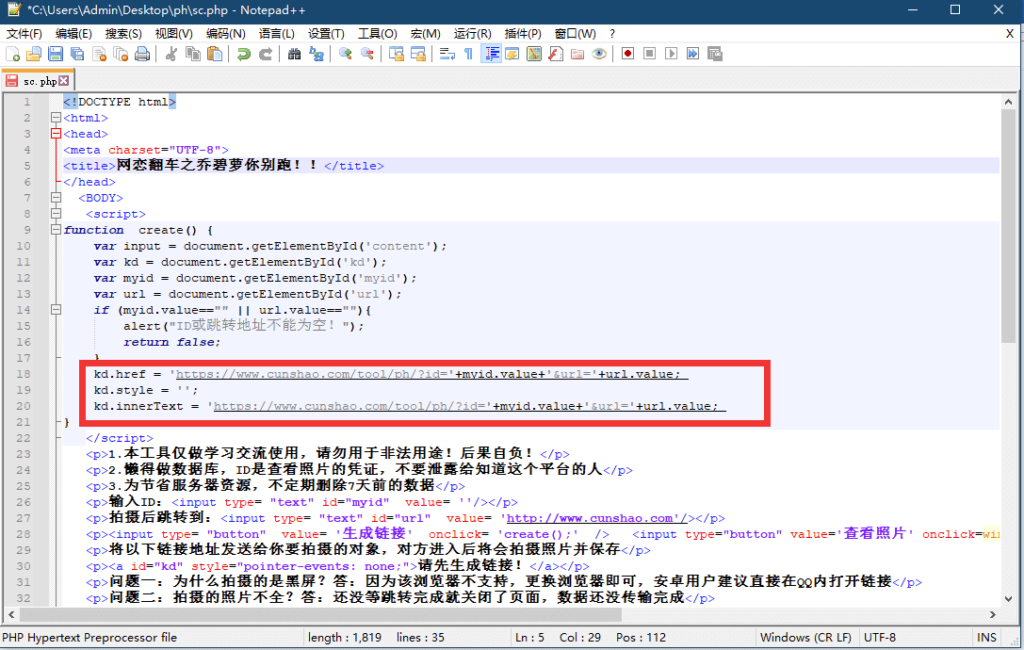Viewport: 1024px width, 650px height.
Task: Collapse the <head> fold marker
Action: pos(55,134)
